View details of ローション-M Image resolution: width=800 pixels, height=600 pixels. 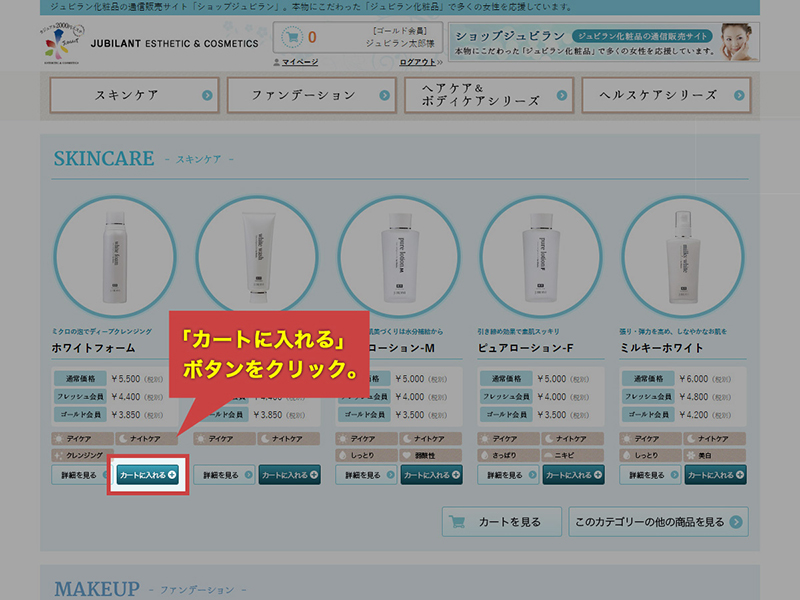click(366, 475)
